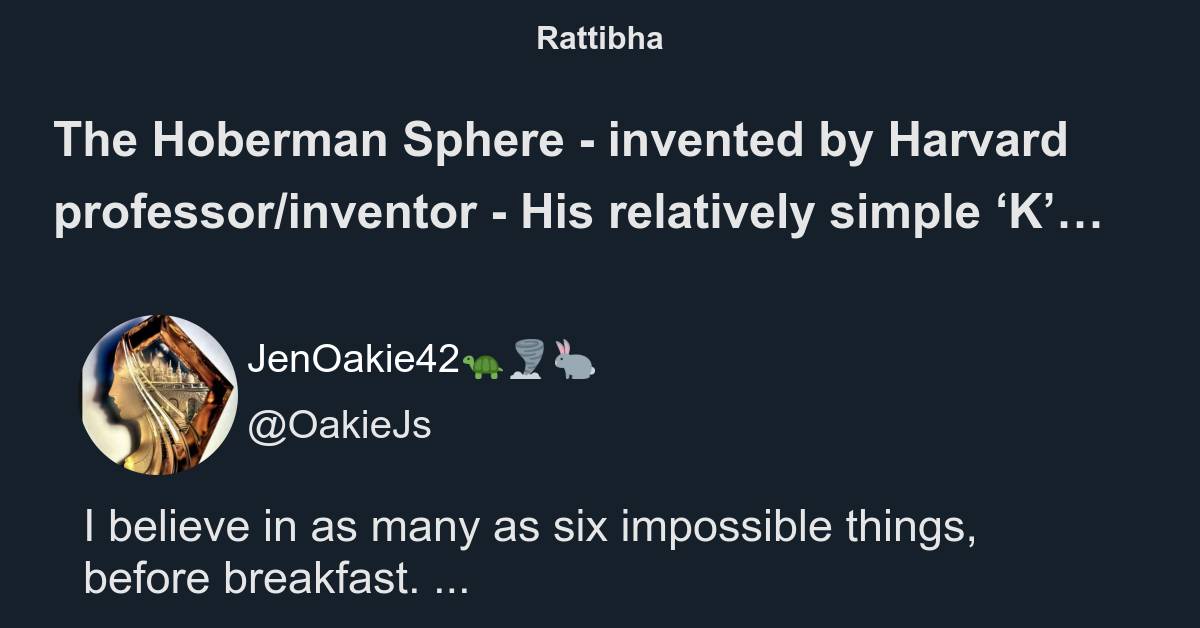This screenshot has height=628, width=1200.
Task: Click "professor/inventor" in the headline
Action: coord(265,213)
